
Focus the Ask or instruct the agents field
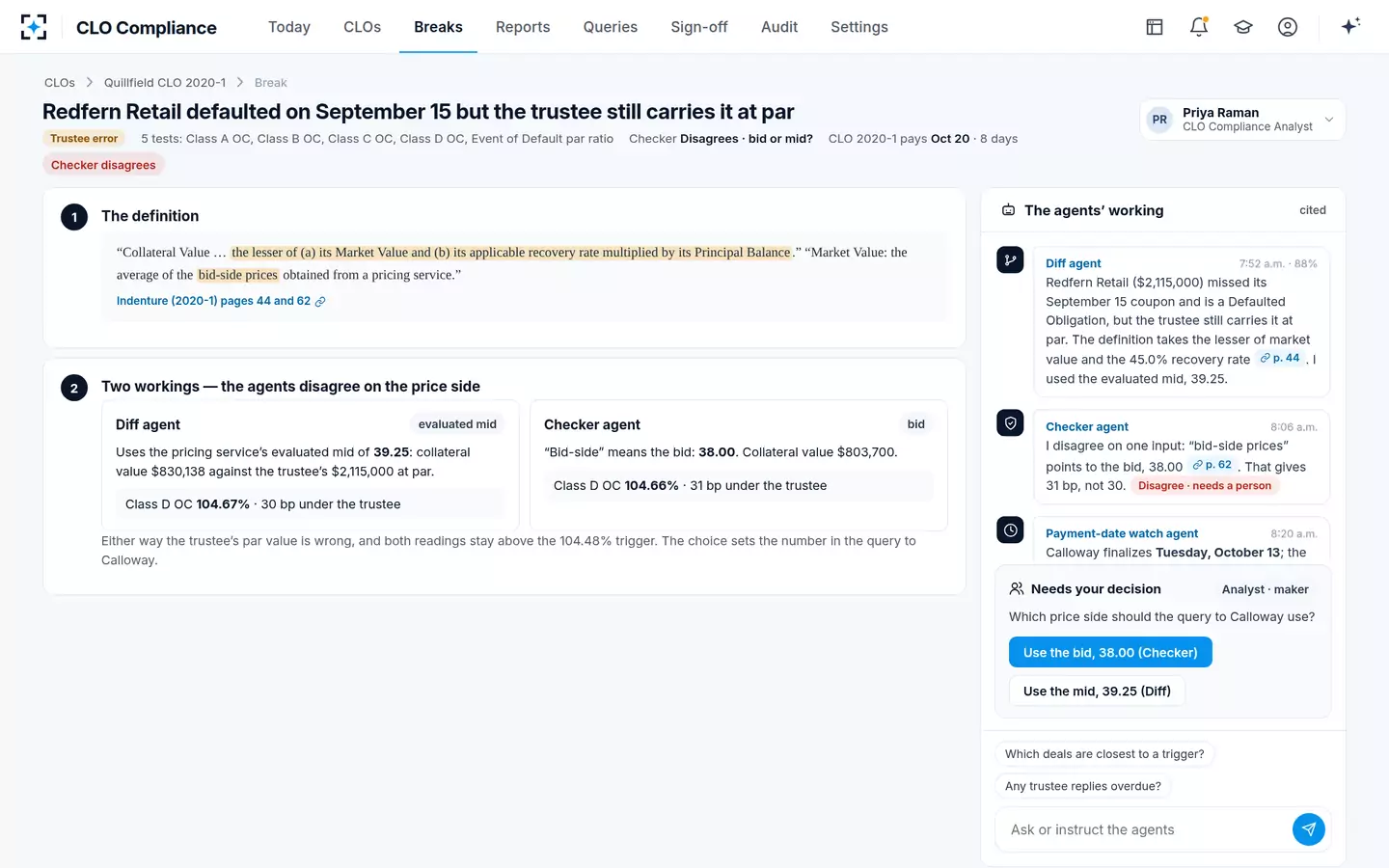1145,829
